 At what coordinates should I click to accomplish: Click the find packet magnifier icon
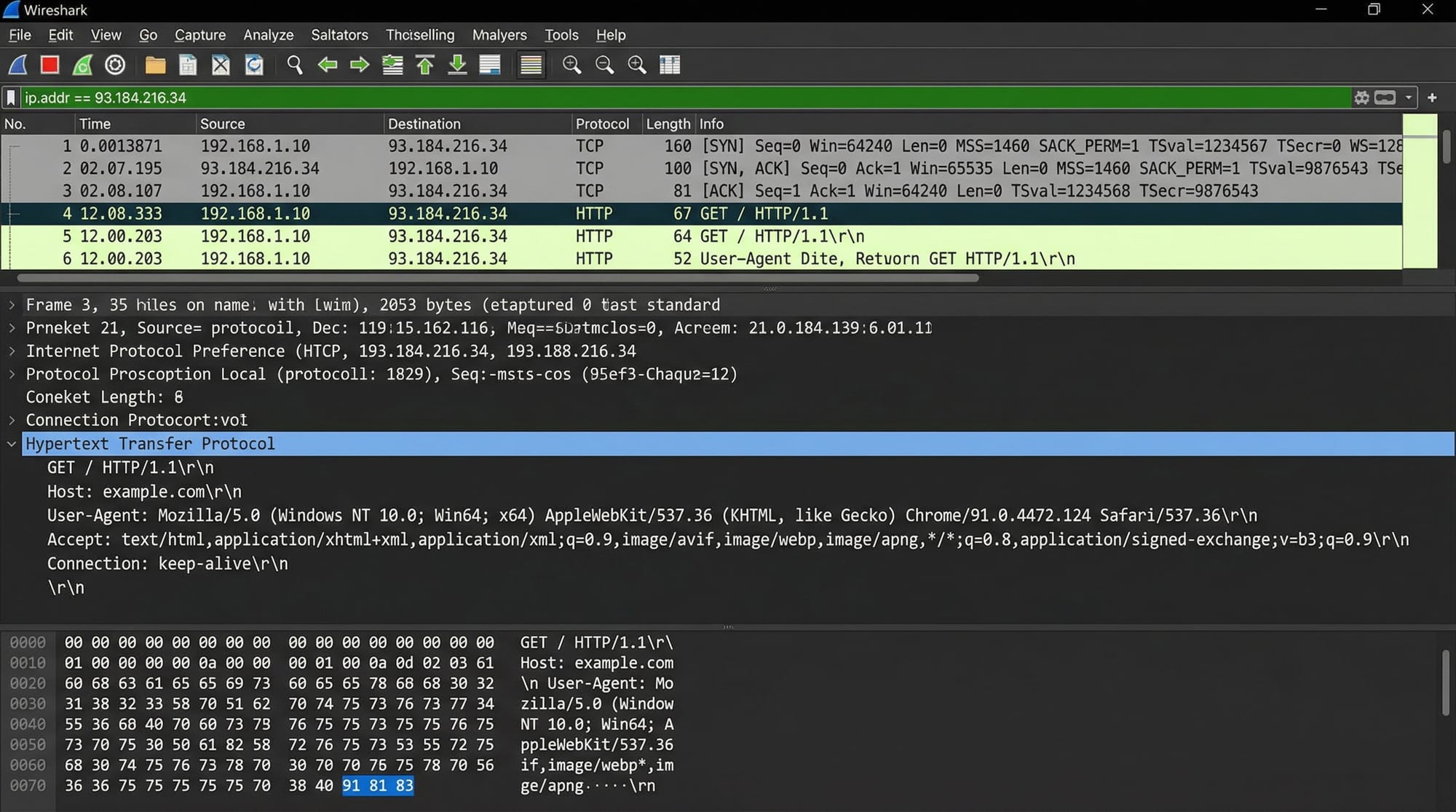tap(295, 65)
